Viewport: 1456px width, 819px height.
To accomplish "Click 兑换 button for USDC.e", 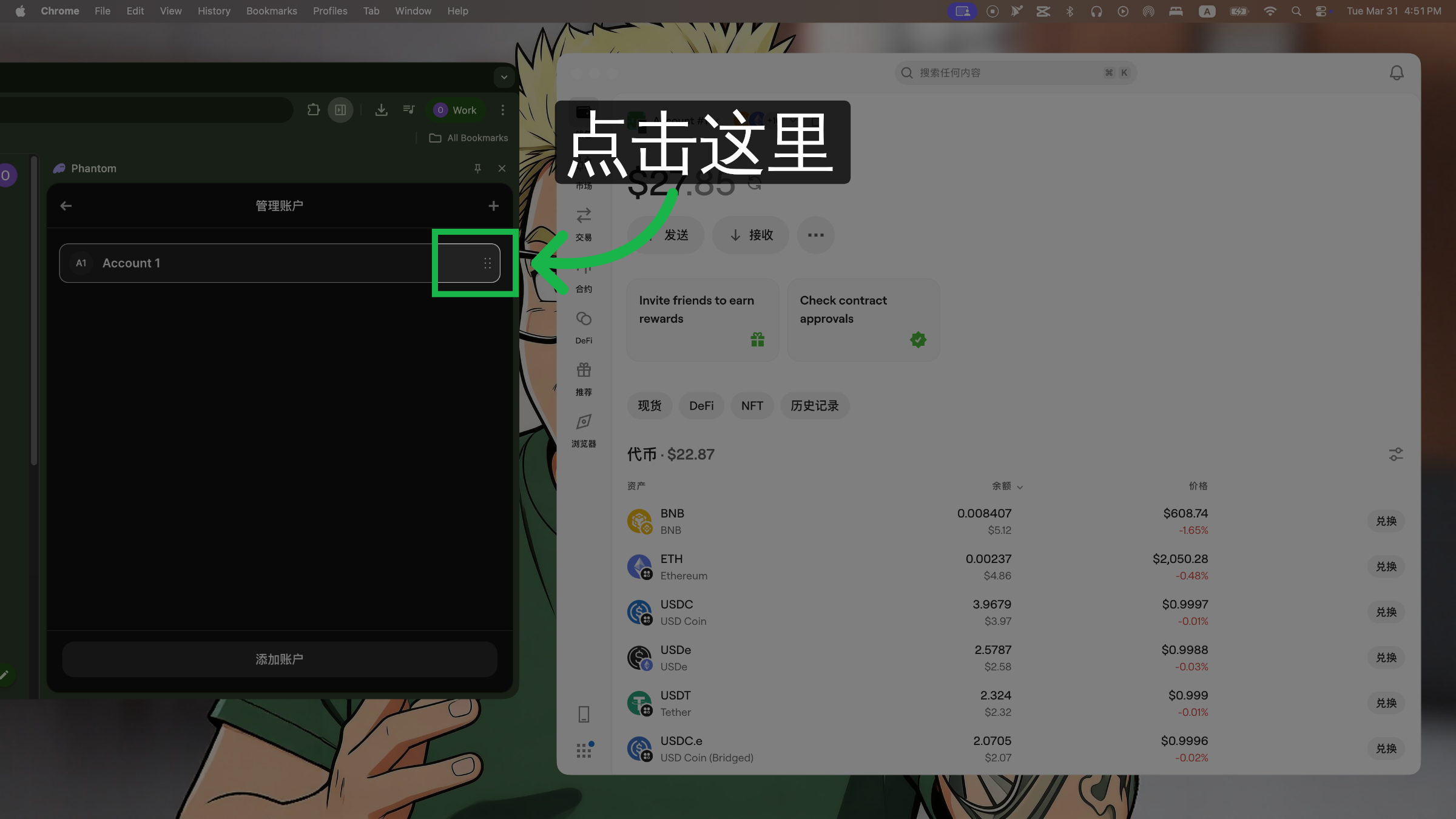I will 1386,749.
